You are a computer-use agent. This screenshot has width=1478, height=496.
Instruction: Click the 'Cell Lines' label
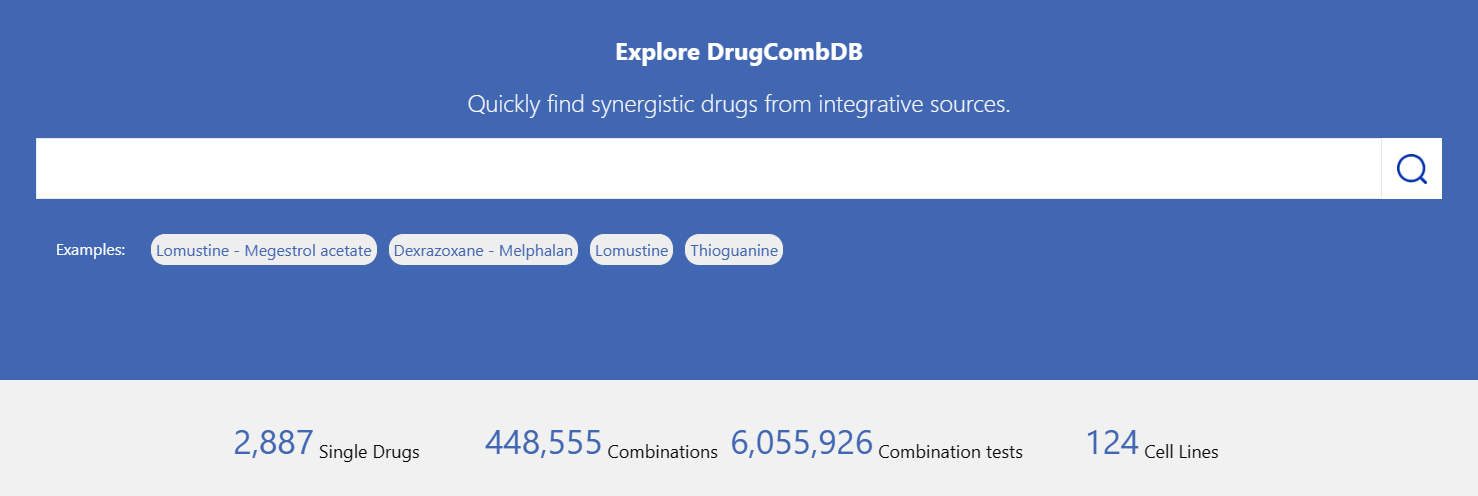1181,452
